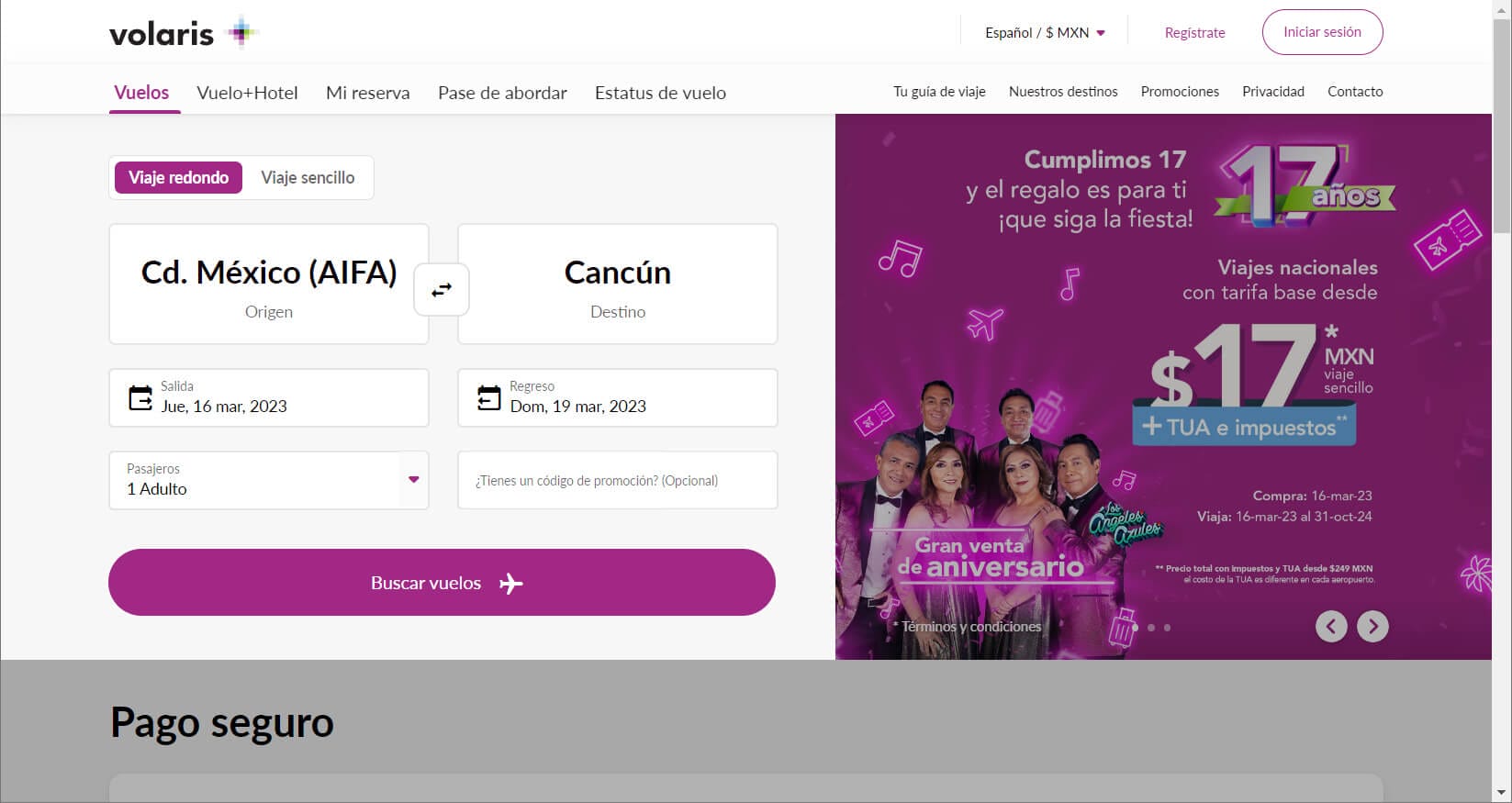Open the Vuelo+Hotel tab
1512x803 pixels.
point(247,93)
